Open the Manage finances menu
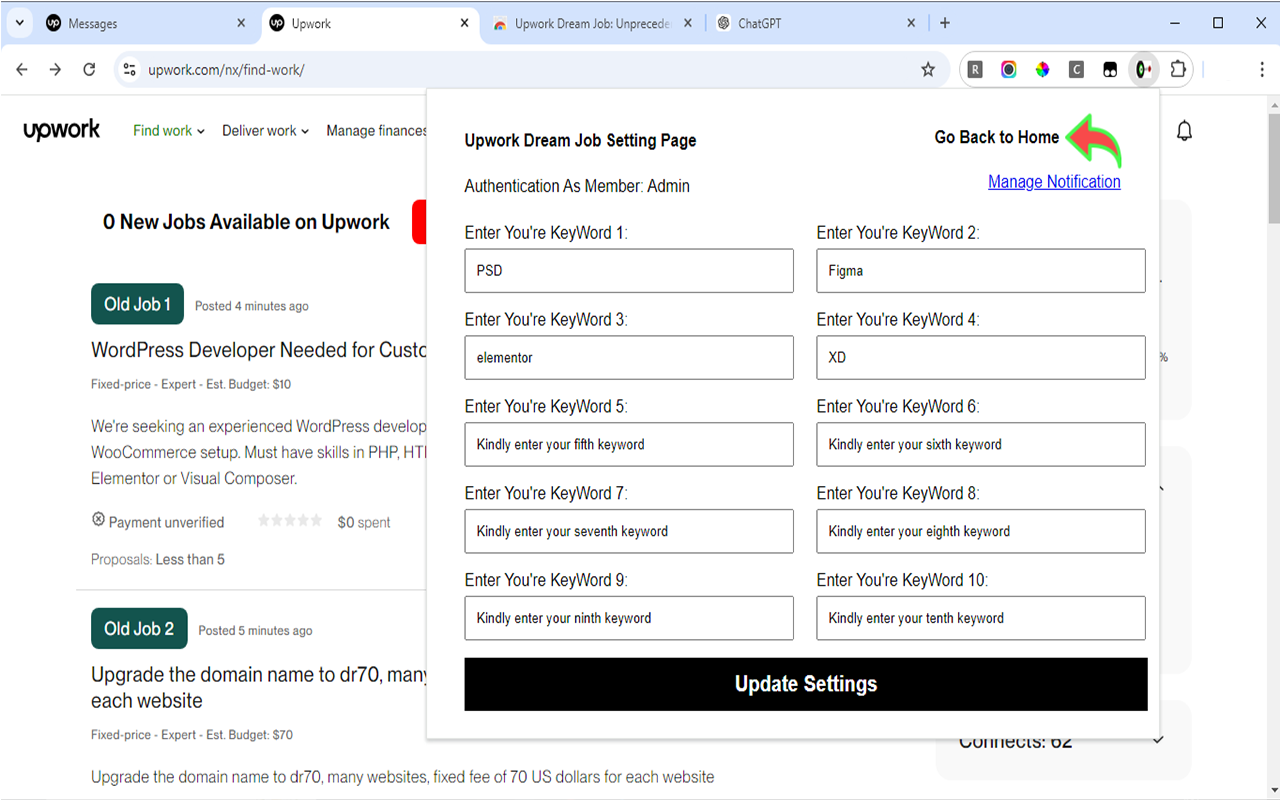Screen dimensions: 1280x800 pyautogui.click(x=377, y=130)
